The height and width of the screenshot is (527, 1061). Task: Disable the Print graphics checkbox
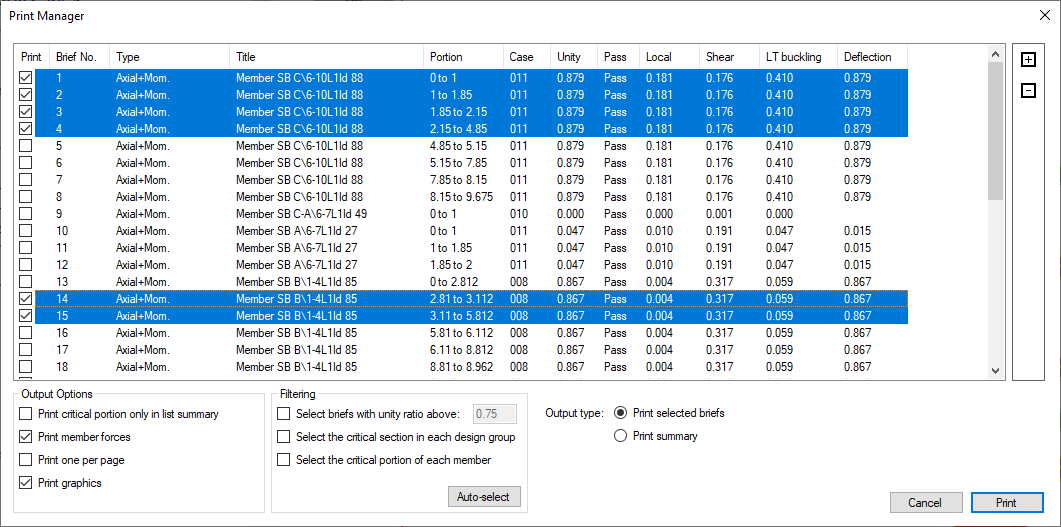point(26,483)
